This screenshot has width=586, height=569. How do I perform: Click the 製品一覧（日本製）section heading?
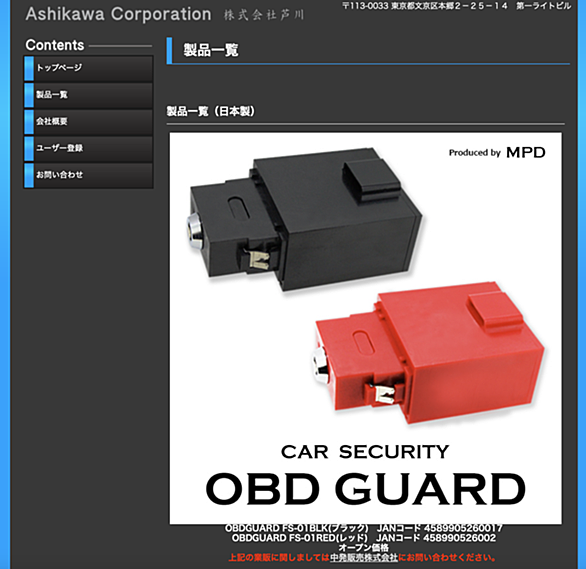pos(210,111)
